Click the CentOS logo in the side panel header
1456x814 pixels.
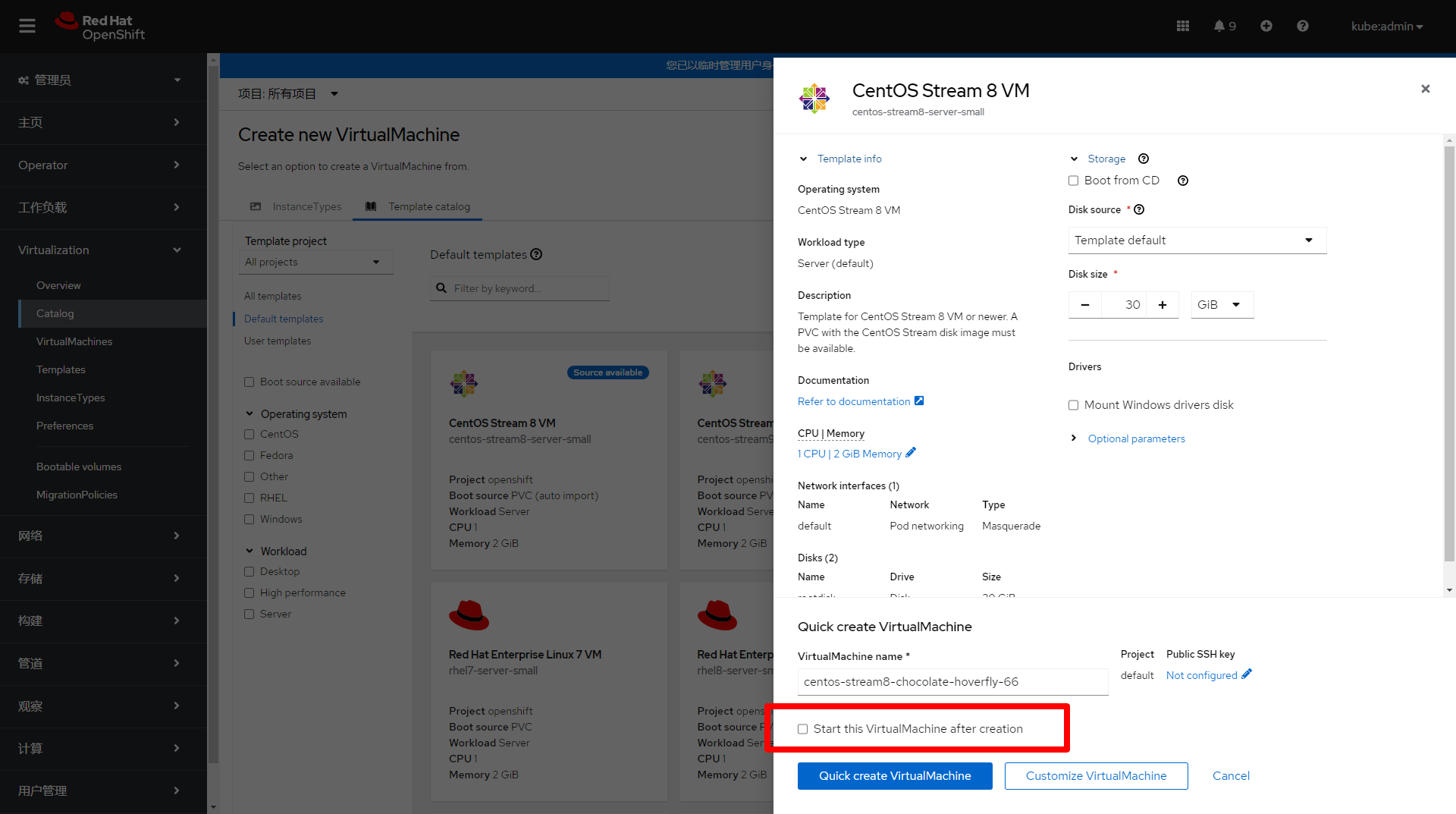(814, 99)
